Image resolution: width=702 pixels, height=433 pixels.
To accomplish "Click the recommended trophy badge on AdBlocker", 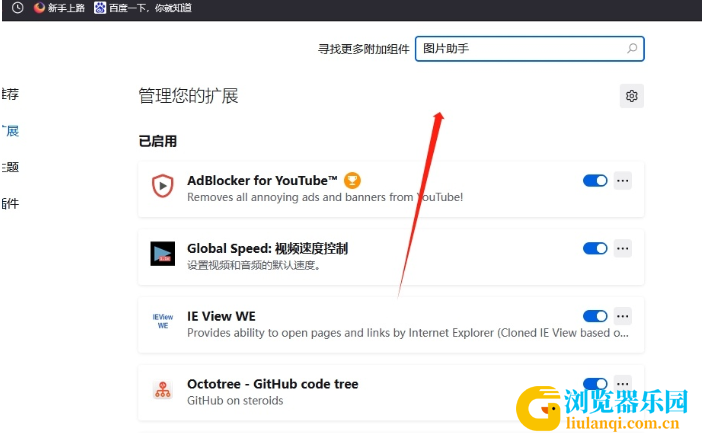I will point(352,180).
